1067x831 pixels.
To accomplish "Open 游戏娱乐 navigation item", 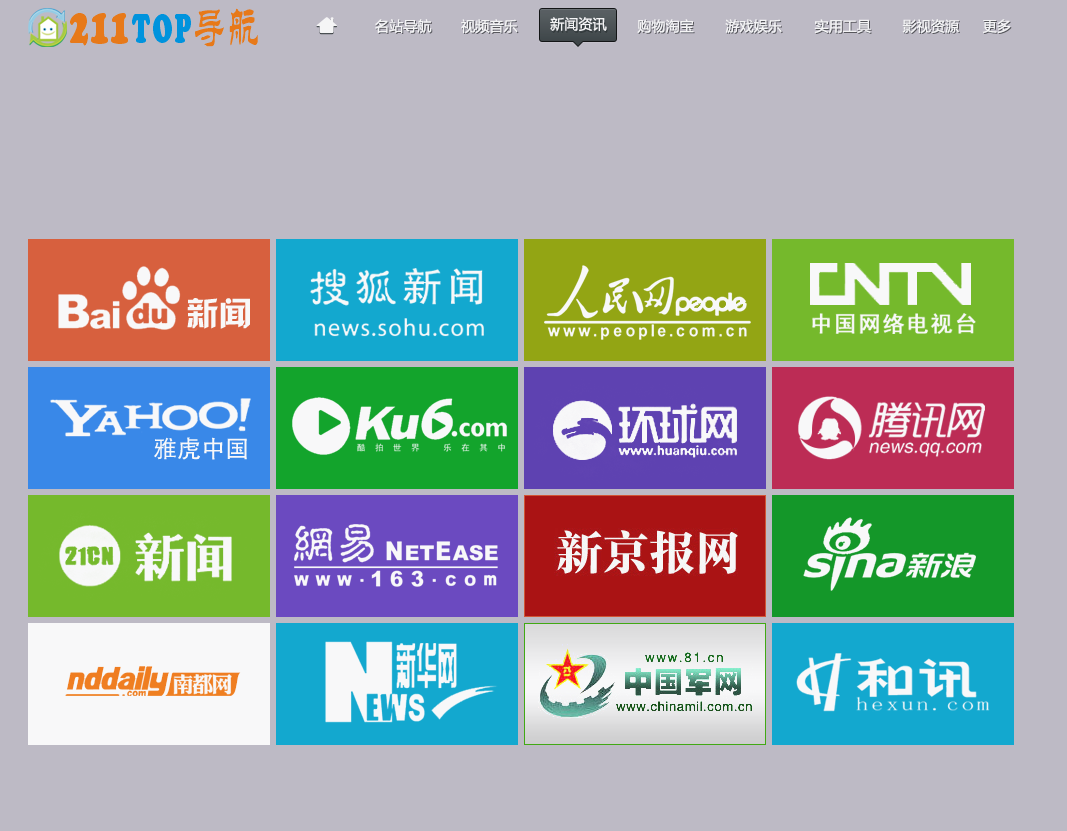I will pos(753,27).
